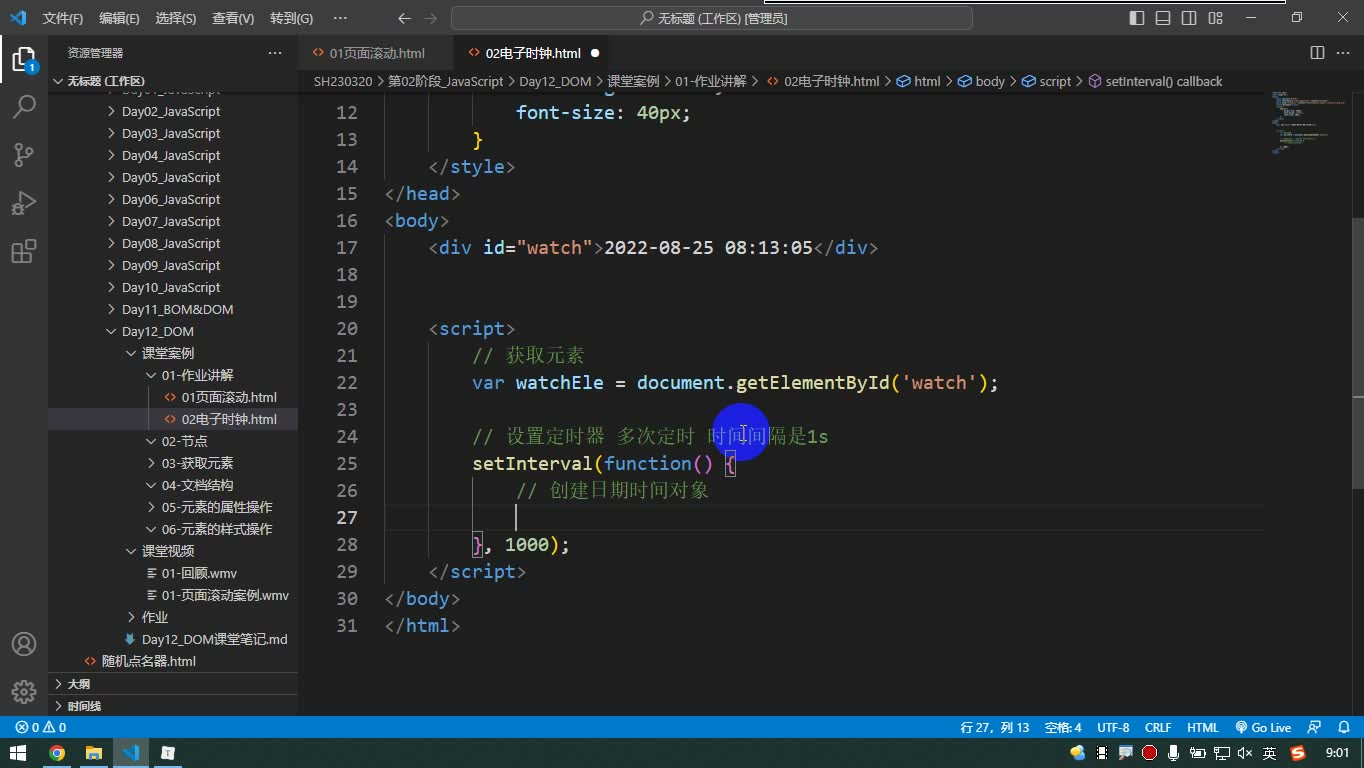Collapse the Day12_DOM folder

tap(157, 331)
